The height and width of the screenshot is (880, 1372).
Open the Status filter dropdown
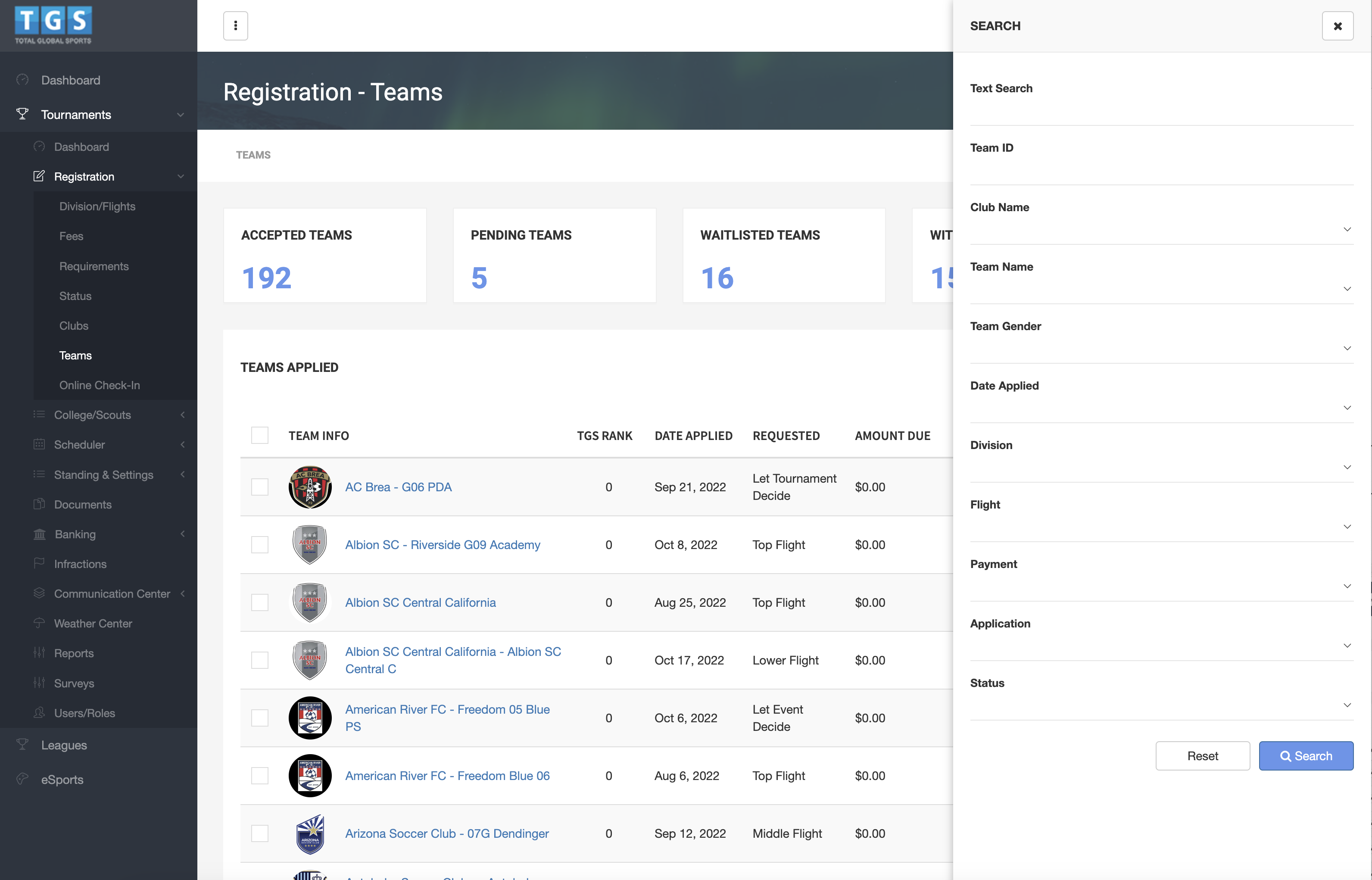(x=1161, y=704)
